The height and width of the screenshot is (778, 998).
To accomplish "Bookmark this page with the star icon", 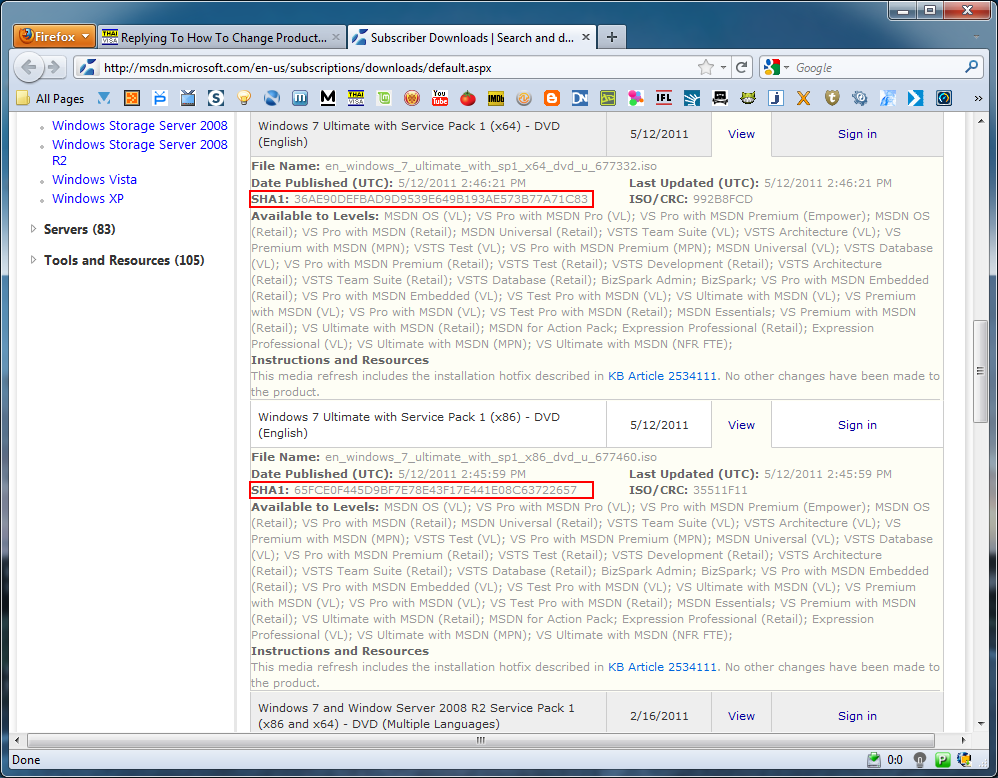I will [706, 67].
